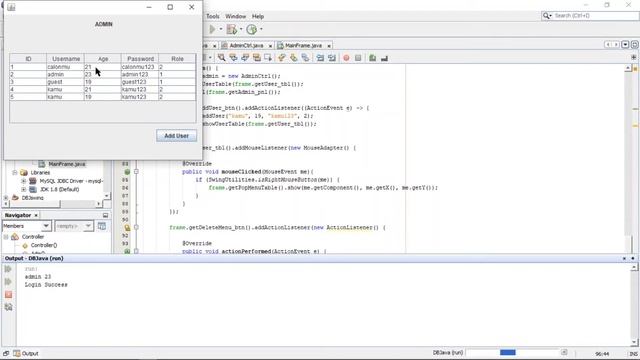
Task: Run the project with the green play icon
Action: tap(212, 29)
